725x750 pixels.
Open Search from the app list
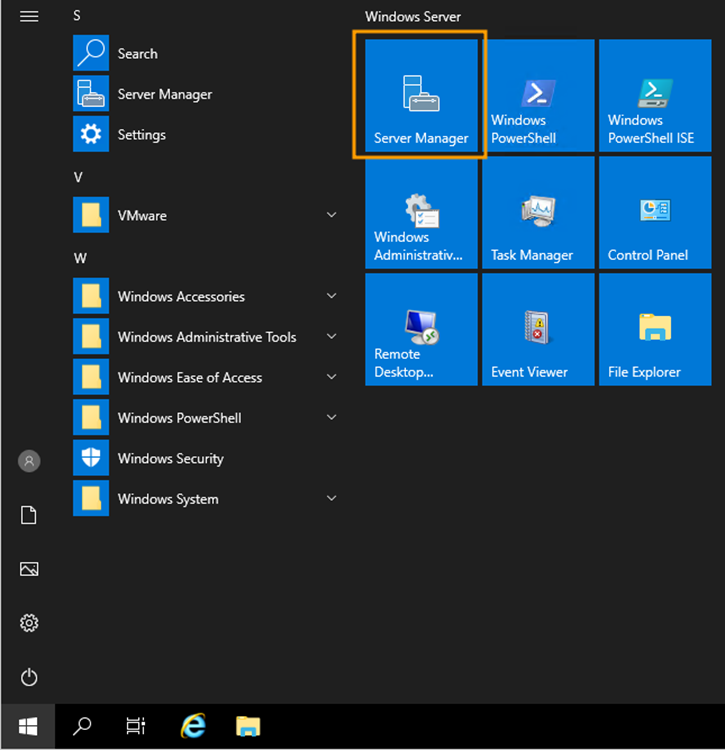(x=208, y=53)
